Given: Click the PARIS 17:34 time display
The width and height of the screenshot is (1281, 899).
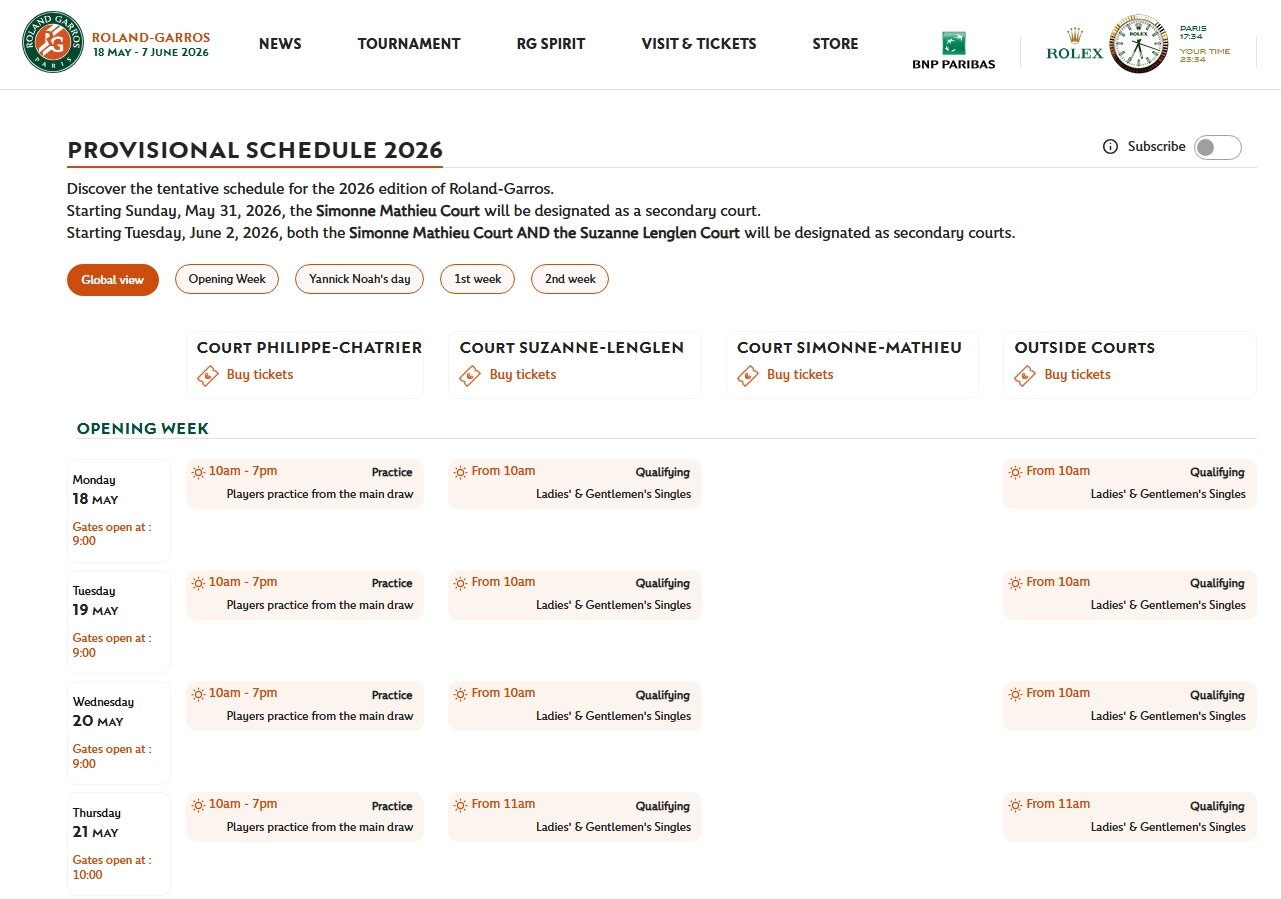Looking at the screenshot, I should [1194, 33].
